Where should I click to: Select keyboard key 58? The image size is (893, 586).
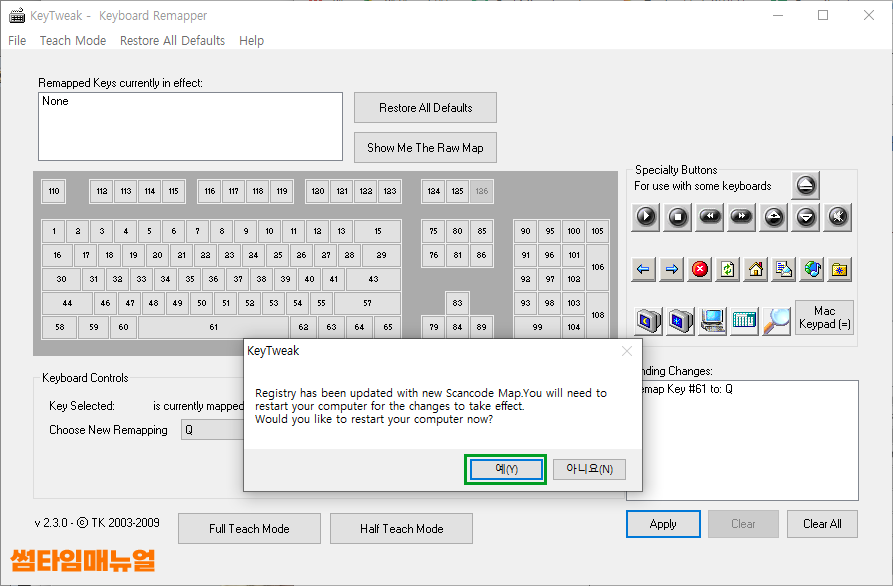[59, 327]
